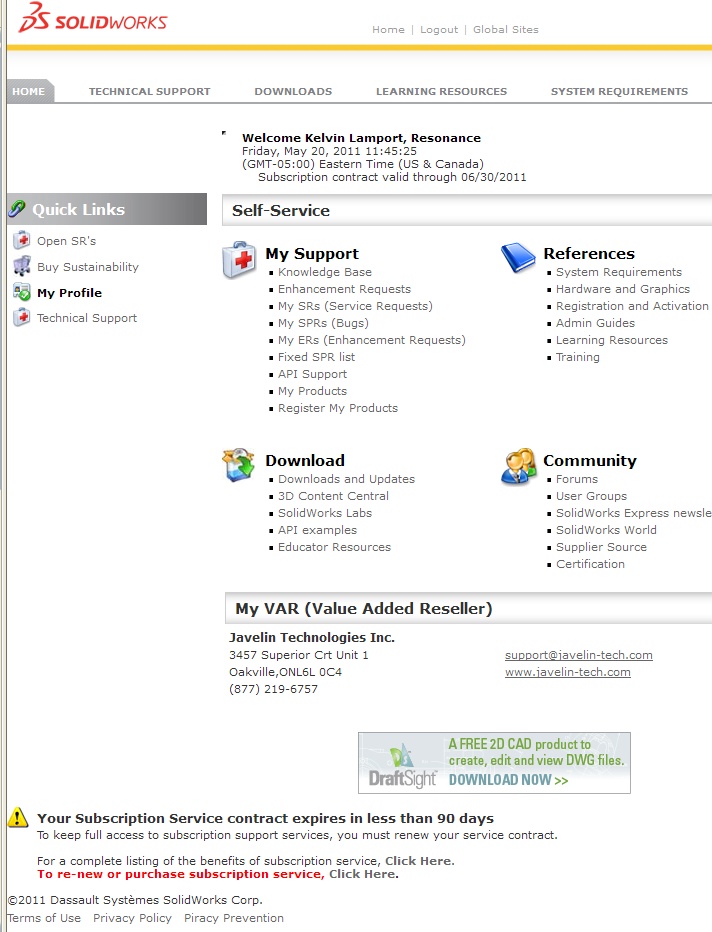The height and width of the screenshot is (932, 712).
Task: Open the SYSTEM REQUIREMENTS tab
Action: pos(619,92)
